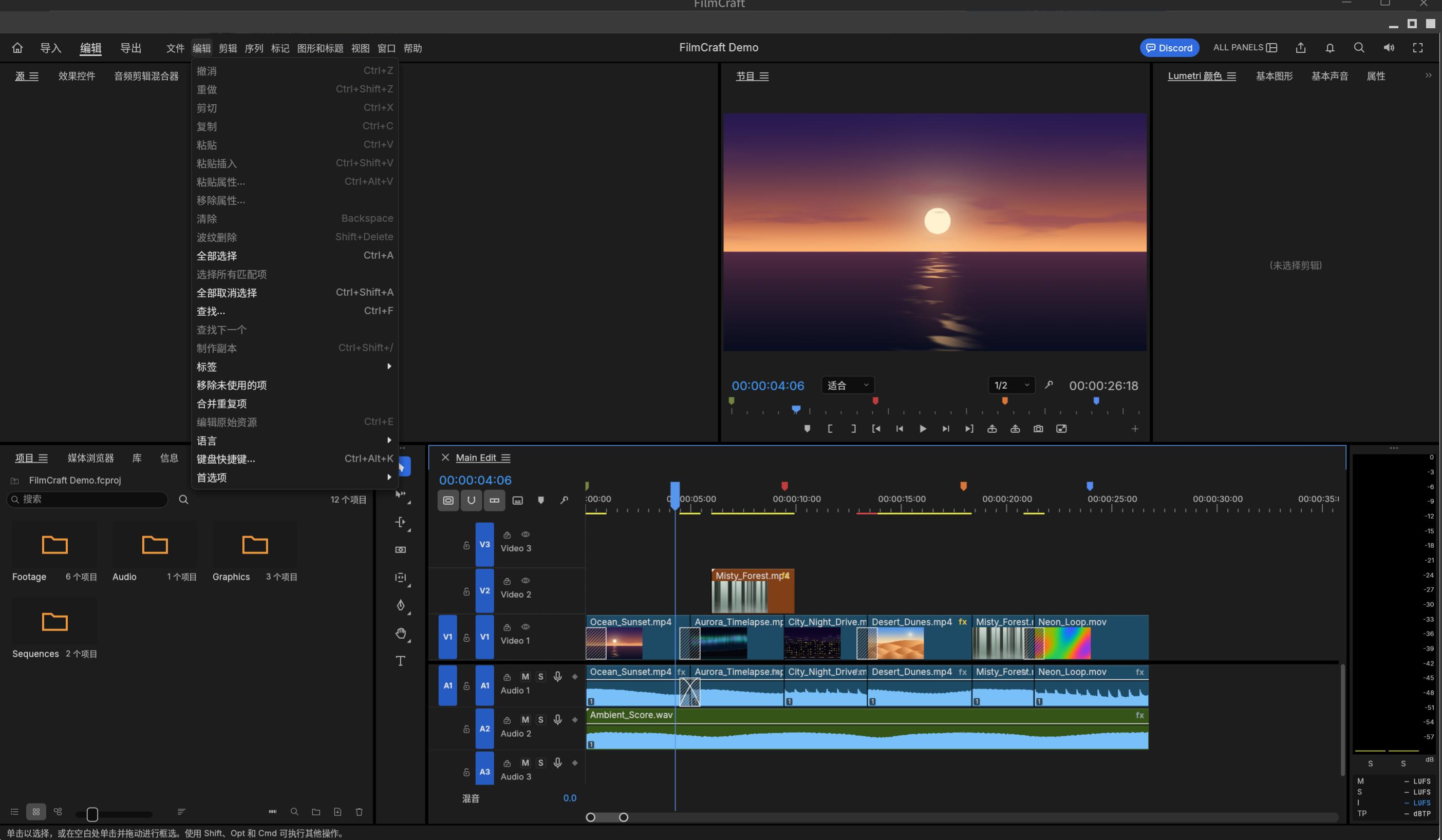This screenshot has height=840, width=1442.
Task: Click the delete trash icon in Project panel
Action: [360, 812]
